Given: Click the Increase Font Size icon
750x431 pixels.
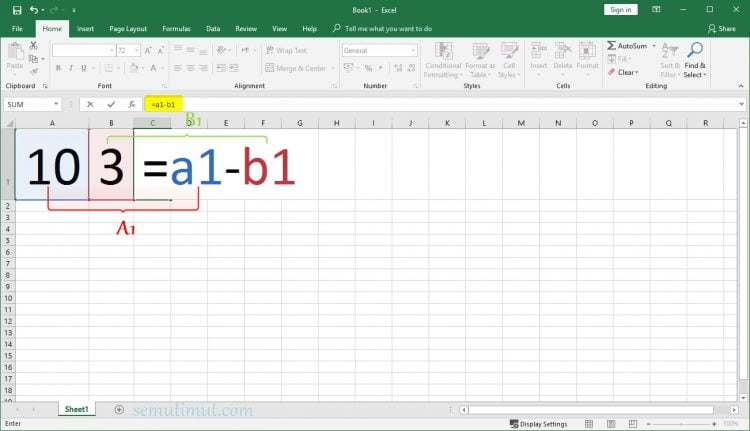Looking at the screenshot, I should coord(148,50).
